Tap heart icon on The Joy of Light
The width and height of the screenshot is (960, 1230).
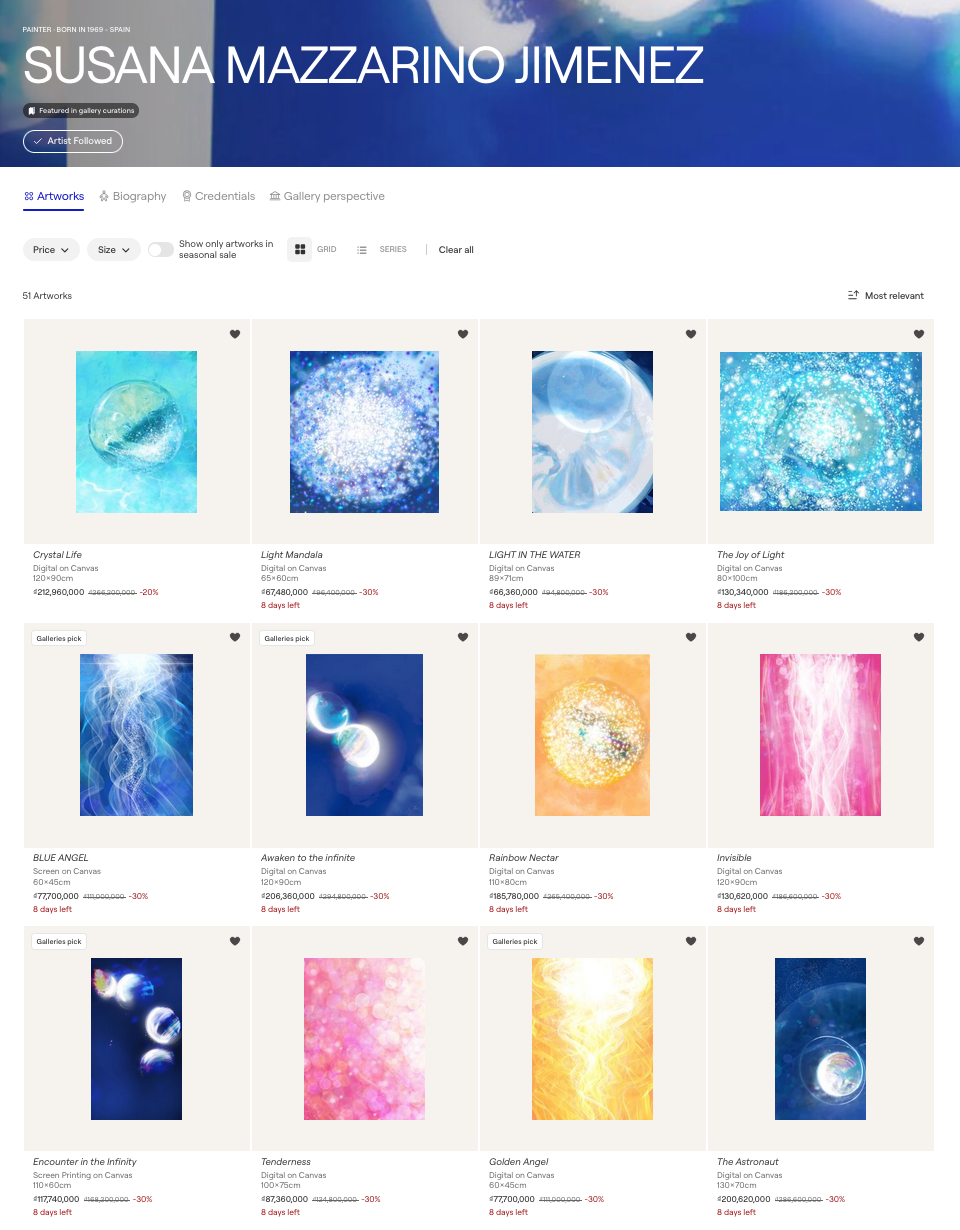919,334
